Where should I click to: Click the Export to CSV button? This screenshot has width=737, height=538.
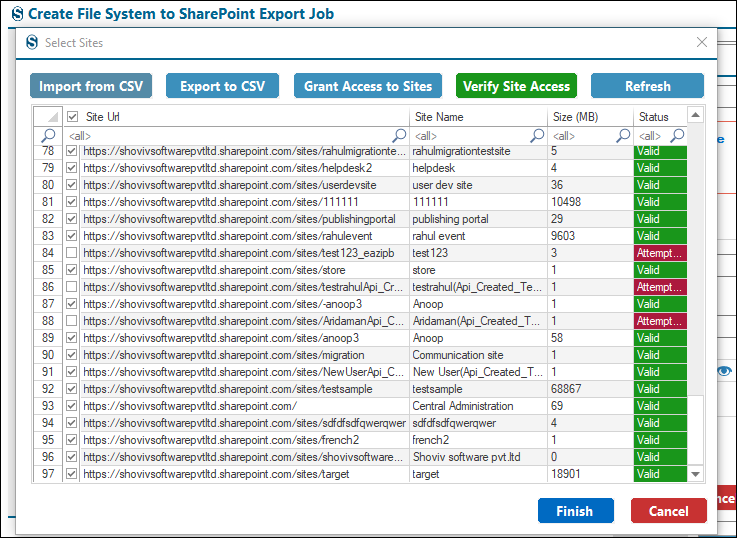(222, 86)
